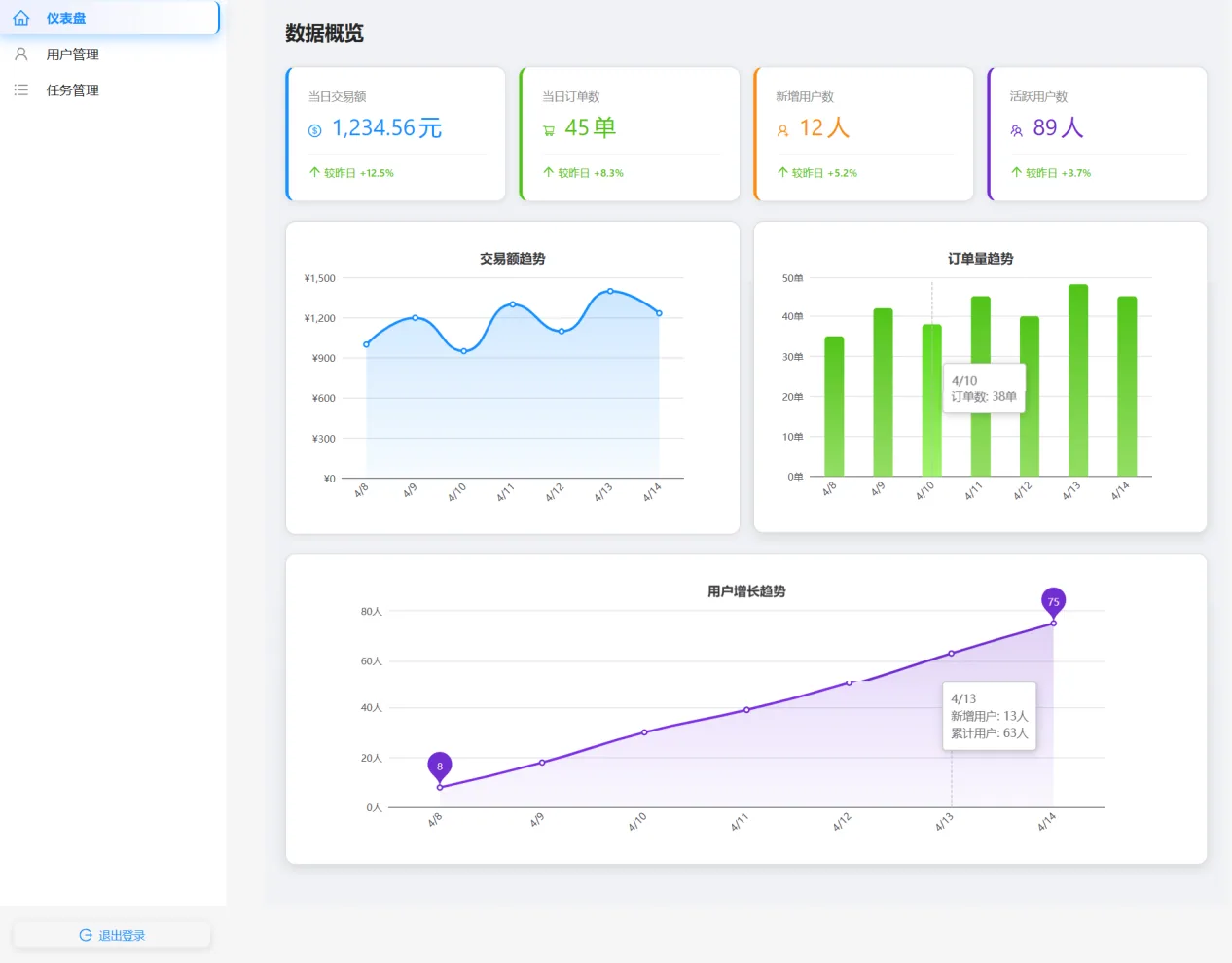
Task: Open the 仪表盘 menu item
Action: 109,18
